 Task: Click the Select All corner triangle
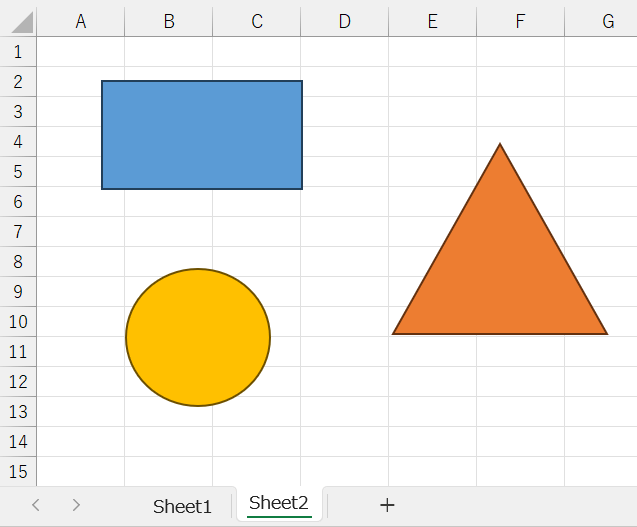tap(19, 21)
